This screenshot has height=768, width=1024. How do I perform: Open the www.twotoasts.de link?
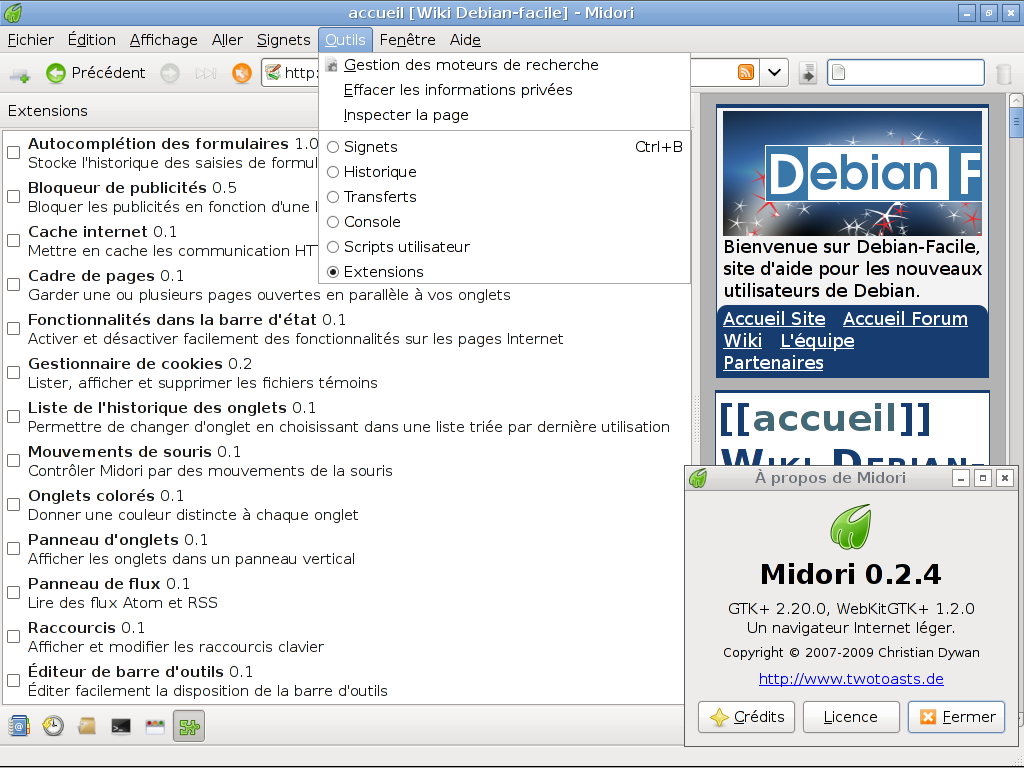click(850, 679)
